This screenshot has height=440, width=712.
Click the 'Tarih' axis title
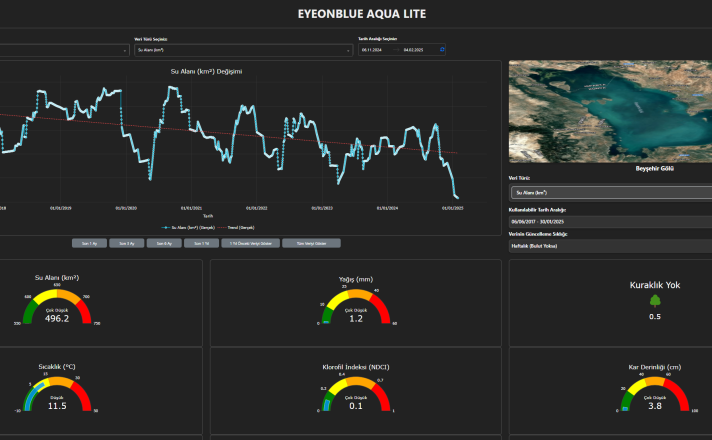[208, 216]
